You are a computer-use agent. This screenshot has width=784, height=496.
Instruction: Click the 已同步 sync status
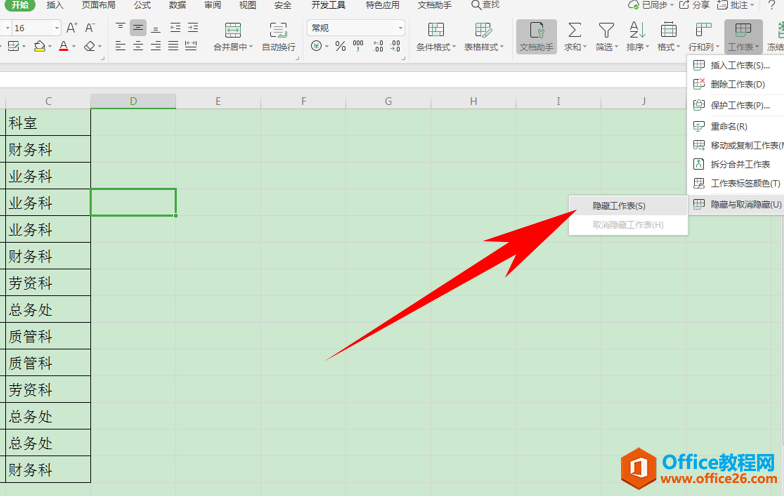[x=651, y=5]
